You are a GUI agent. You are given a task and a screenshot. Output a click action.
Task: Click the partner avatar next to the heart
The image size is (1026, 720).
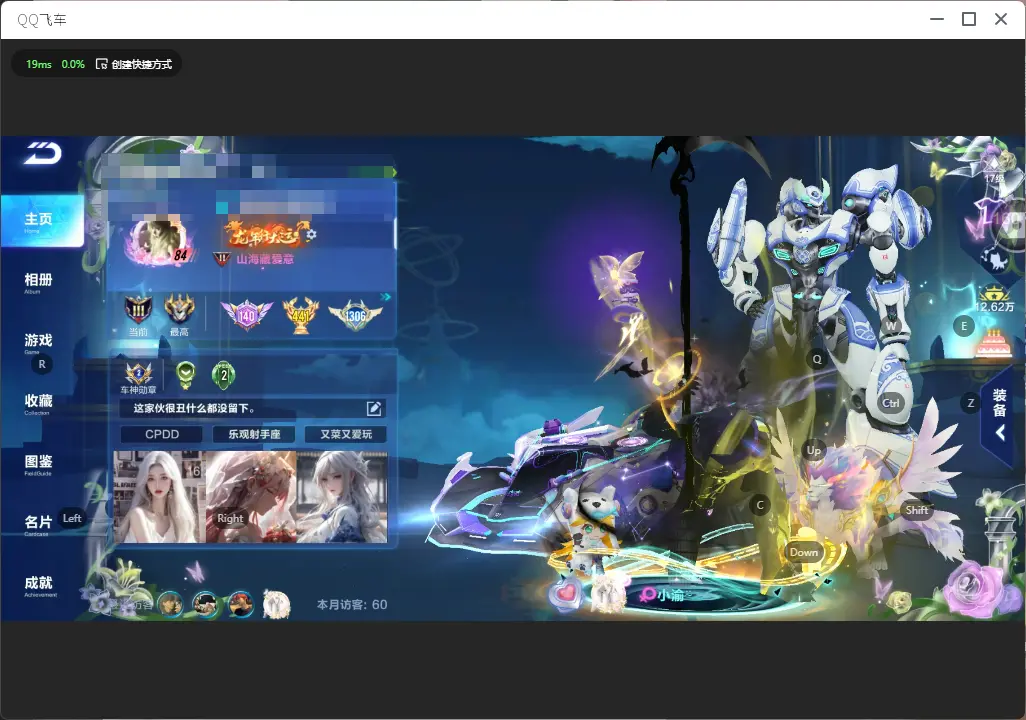click(609, 595)
